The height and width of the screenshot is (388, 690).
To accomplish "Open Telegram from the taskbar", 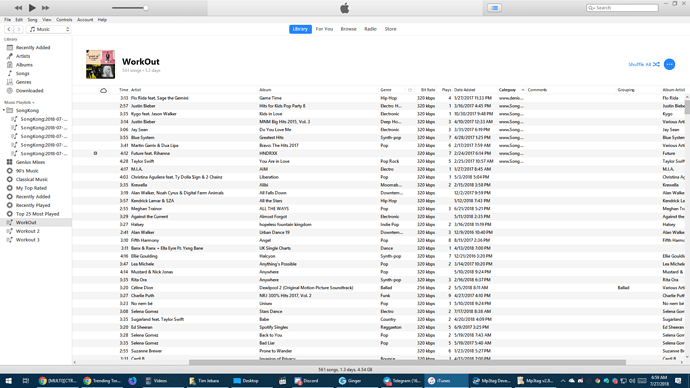I will tap(401, 381).
